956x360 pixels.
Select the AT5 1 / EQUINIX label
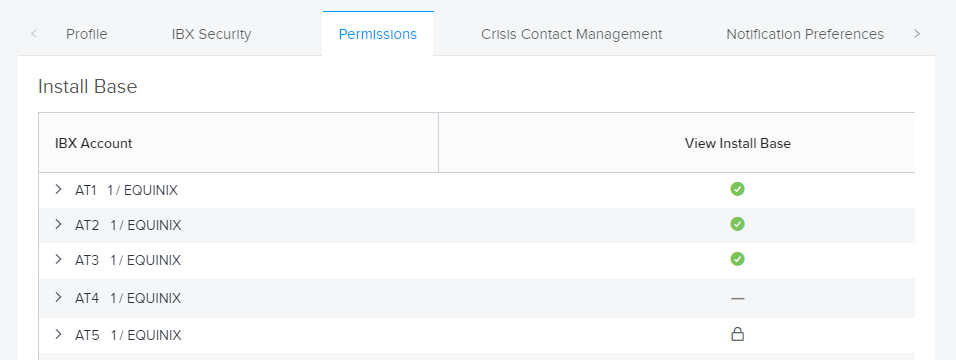pyautogui.click(x=128, y=335)
